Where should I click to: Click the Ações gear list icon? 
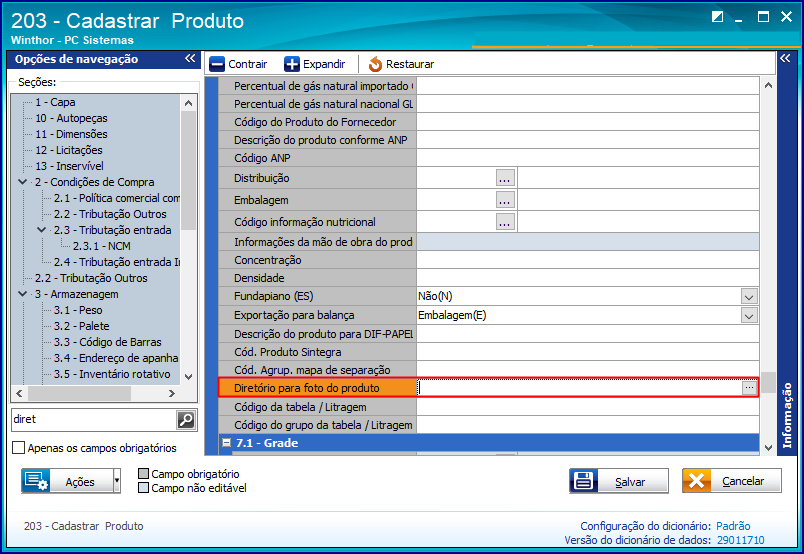coord(36,481)
